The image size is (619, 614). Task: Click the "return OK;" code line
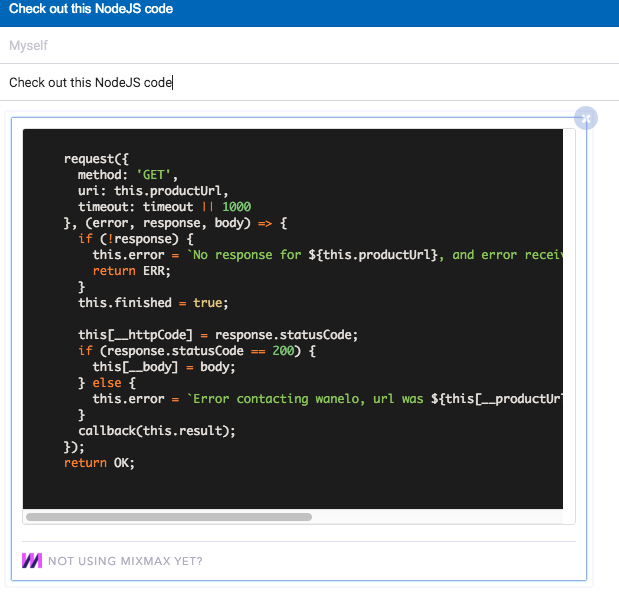tap(98, 463)
